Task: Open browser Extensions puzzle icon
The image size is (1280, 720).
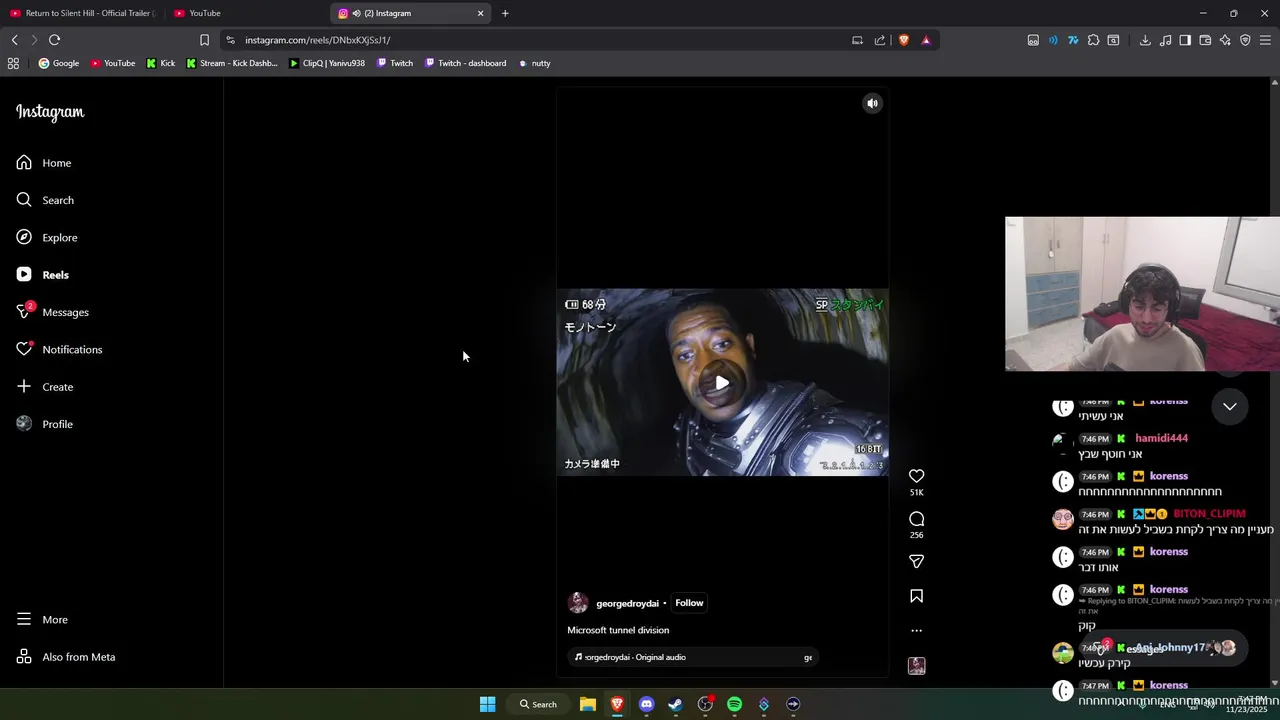Action: pyautogui.click(x=1093, y=40)
